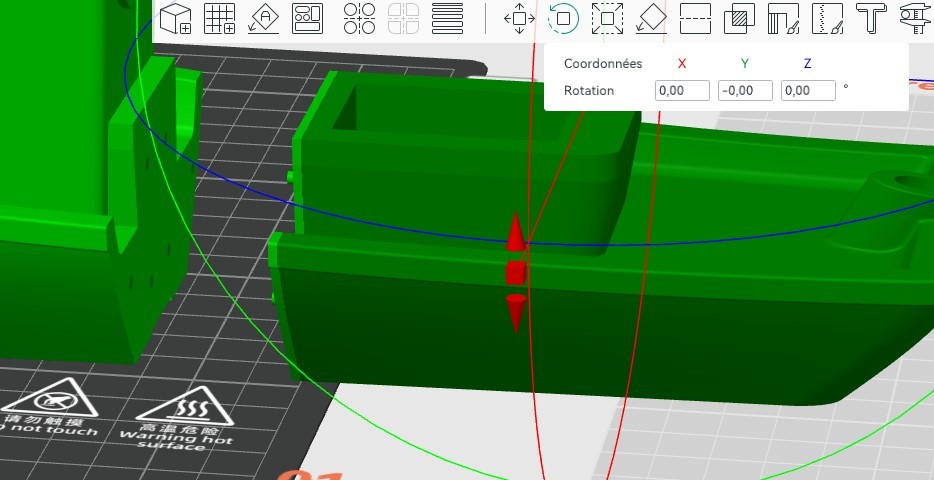The height and width of the screenshot is (480, 934).
Task: Split model to objects
Action: 359,18
